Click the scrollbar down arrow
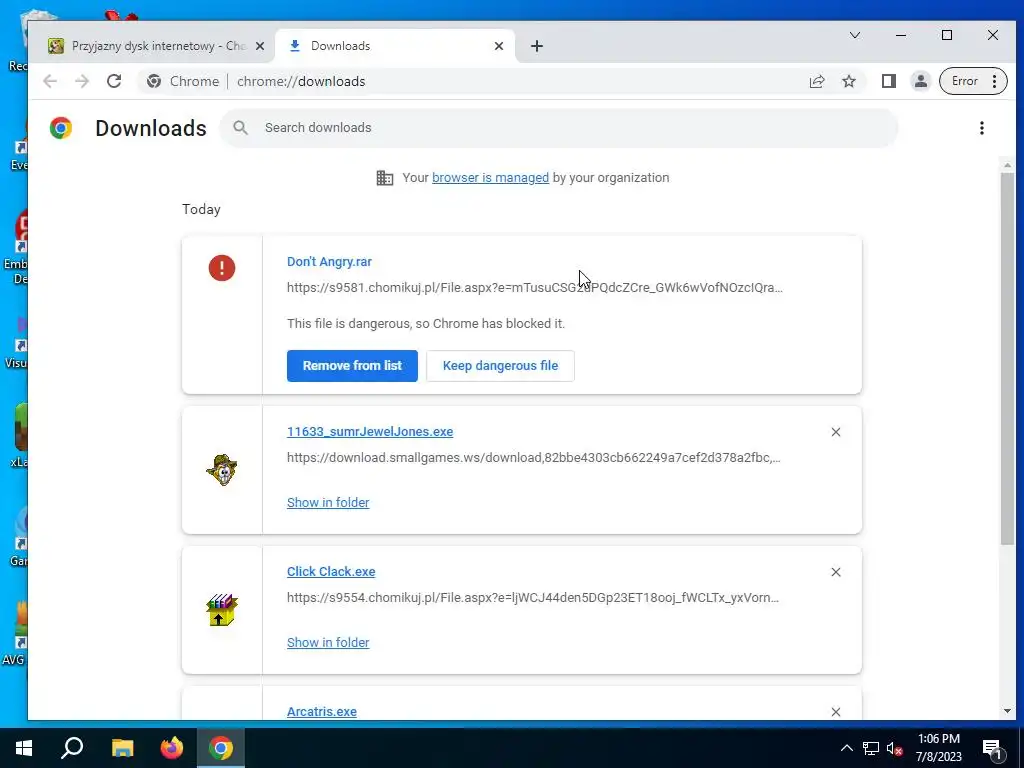The image size is (1024, 768). point(1006,711)
